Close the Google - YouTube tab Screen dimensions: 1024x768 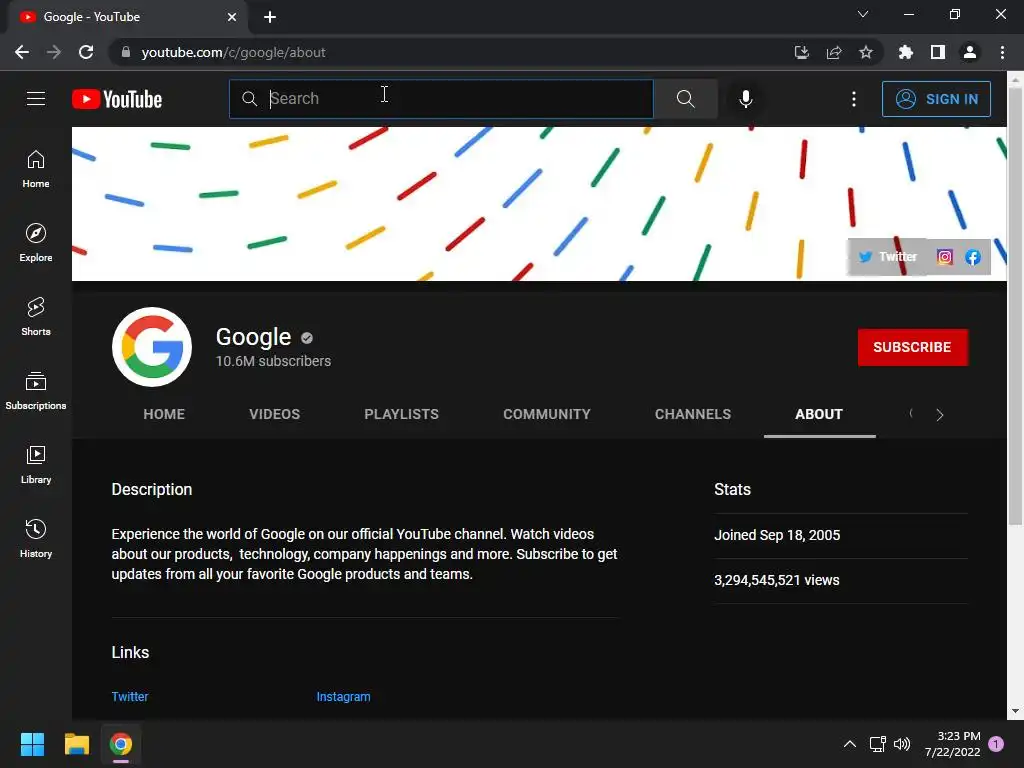click(232, 17)
